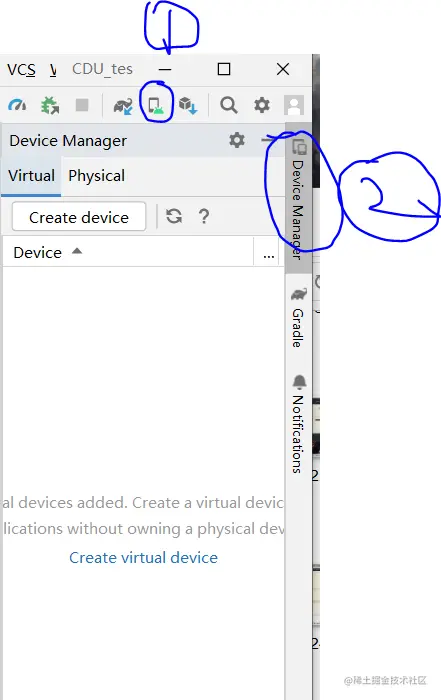Open the column options ellipsis
Viewport: 441px width, 700px height.
tap(268, 254)
